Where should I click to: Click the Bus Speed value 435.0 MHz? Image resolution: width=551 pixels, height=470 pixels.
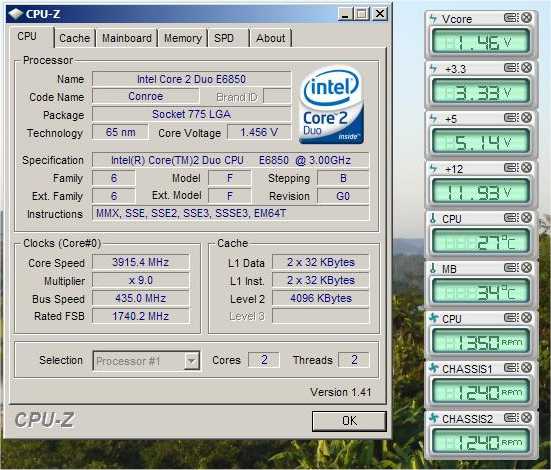coord(141,298)
